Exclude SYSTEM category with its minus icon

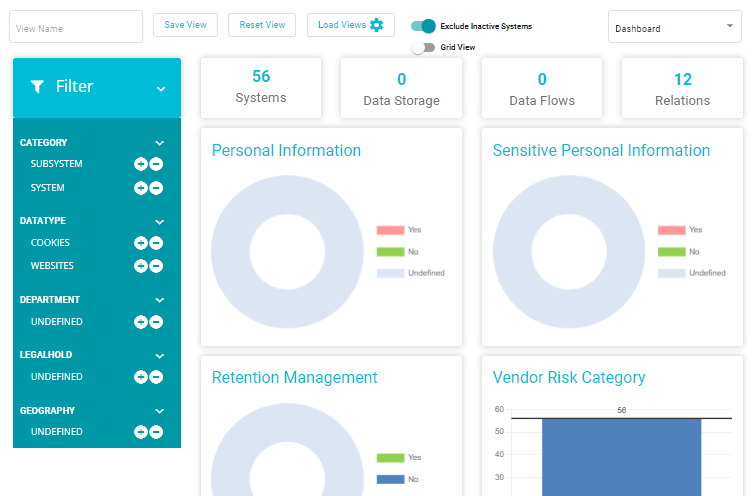156,188
